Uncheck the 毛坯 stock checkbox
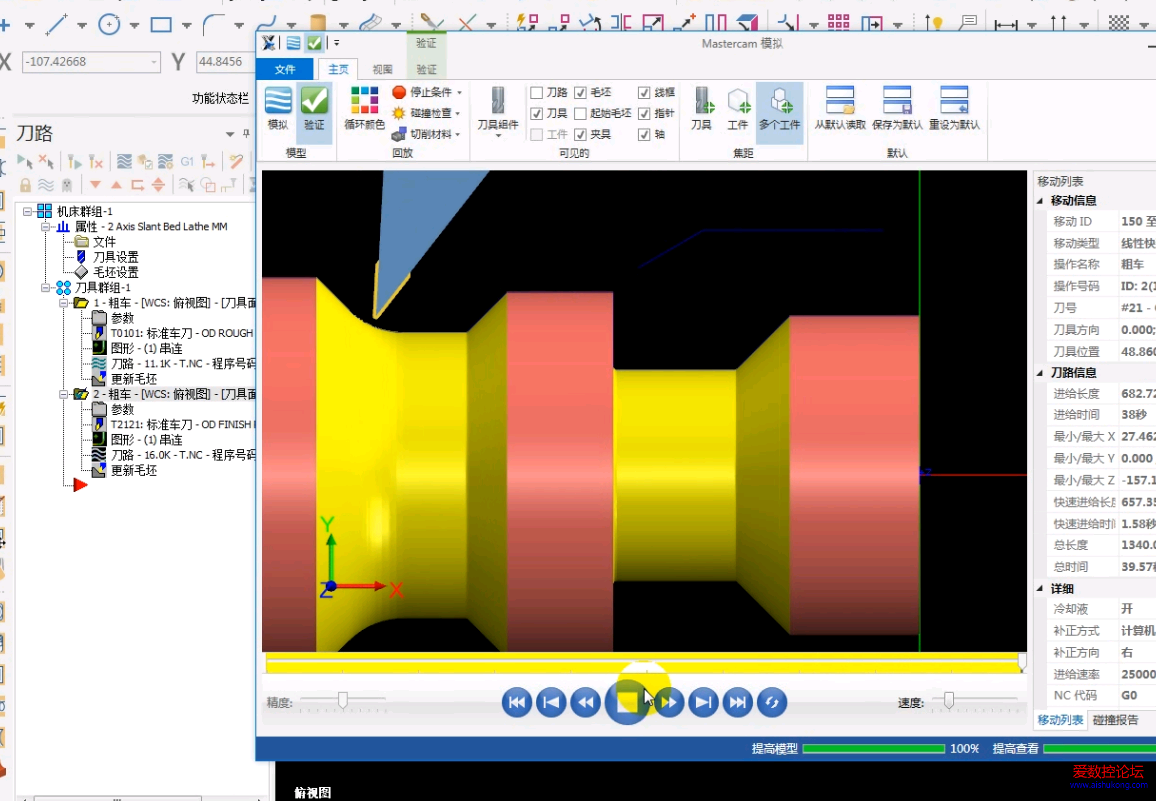Viewport: 1156px width, 801px height. (581, 92)
